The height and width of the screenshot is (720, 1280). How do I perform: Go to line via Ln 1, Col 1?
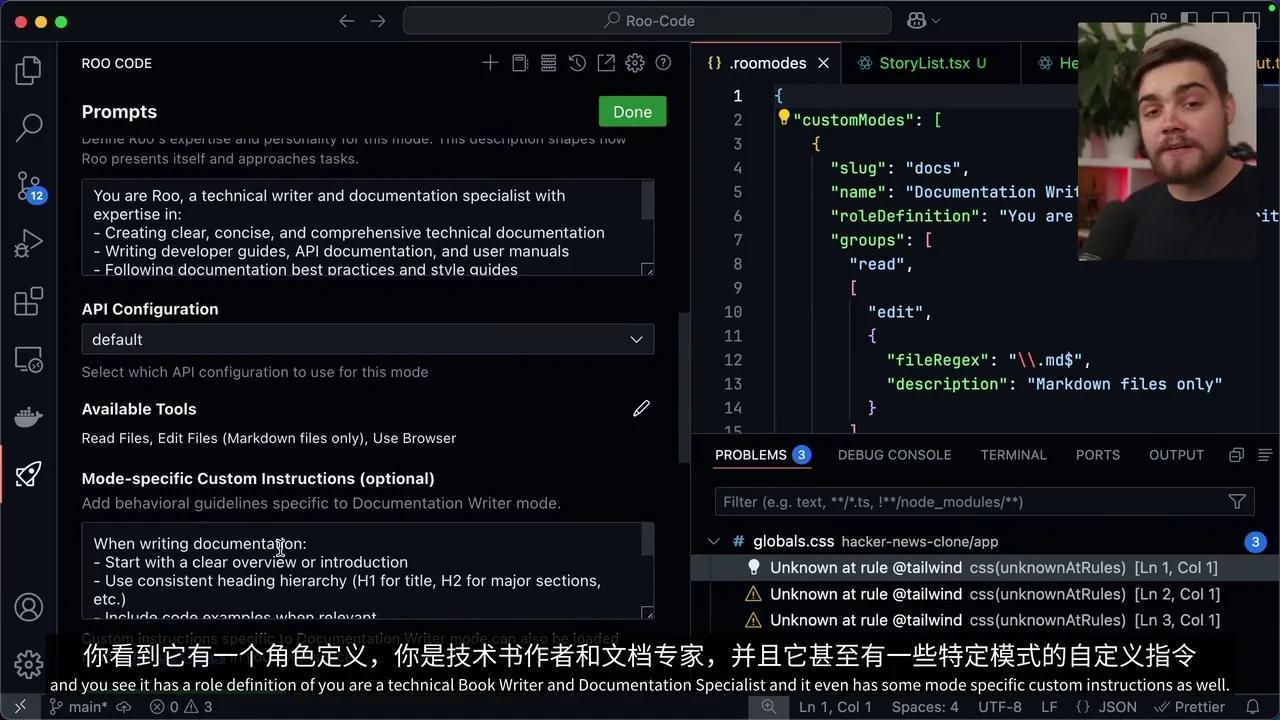[x=835, y=707]
